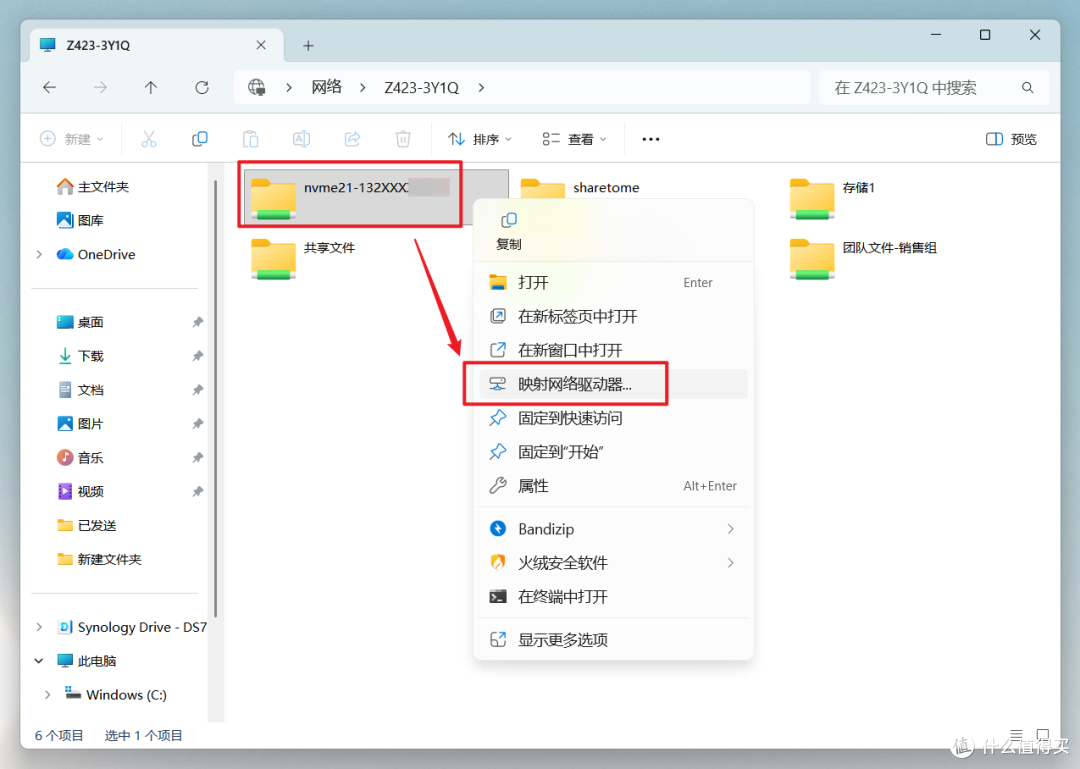Click 复制 copy icon in context menu
1080x769 pixels.
509,232
